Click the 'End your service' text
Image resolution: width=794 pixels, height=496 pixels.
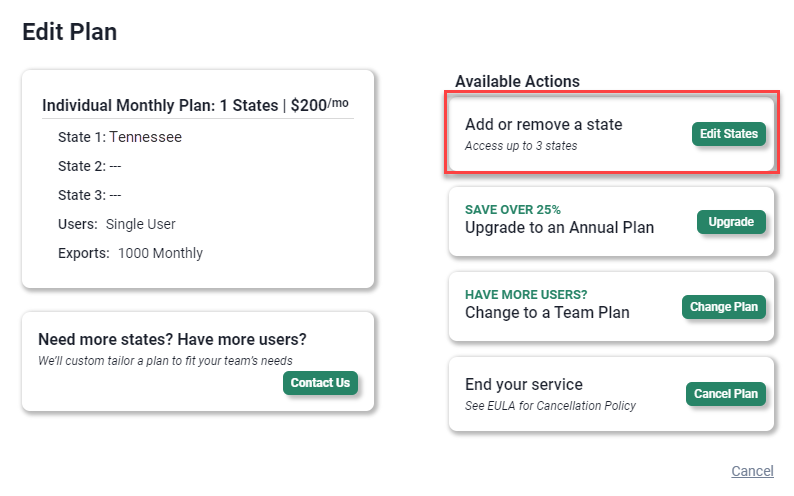click(523, 385)
